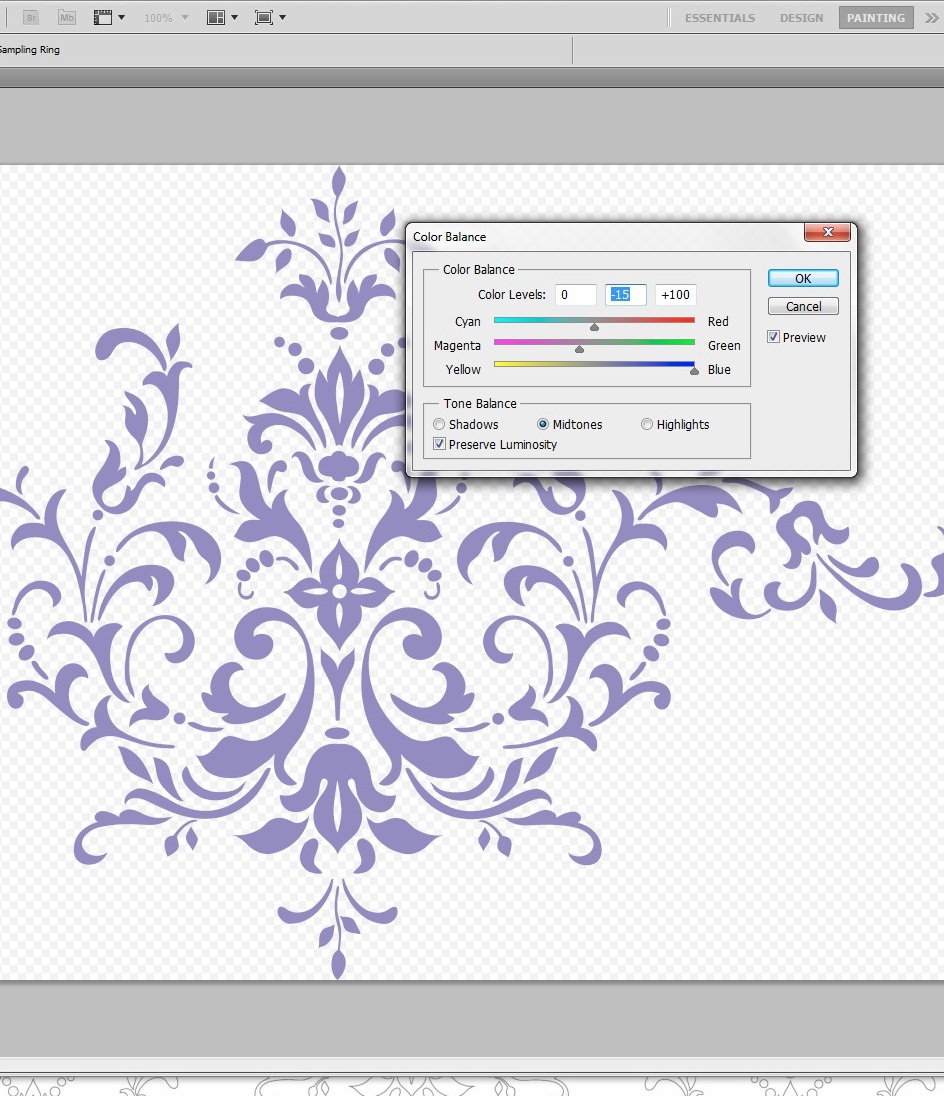Image resolution: width=944 pixels, height=1096 pixels.
Task: Cancel the Color Balance dialog
Action: click(803, 306)
